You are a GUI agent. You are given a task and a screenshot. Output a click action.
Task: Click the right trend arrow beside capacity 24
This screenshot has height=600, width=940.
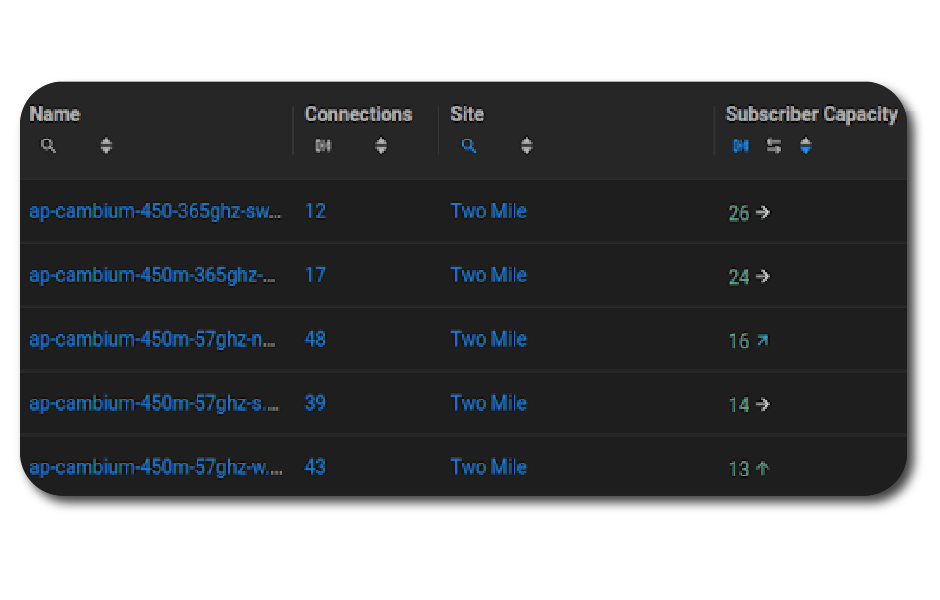point(764,275)
